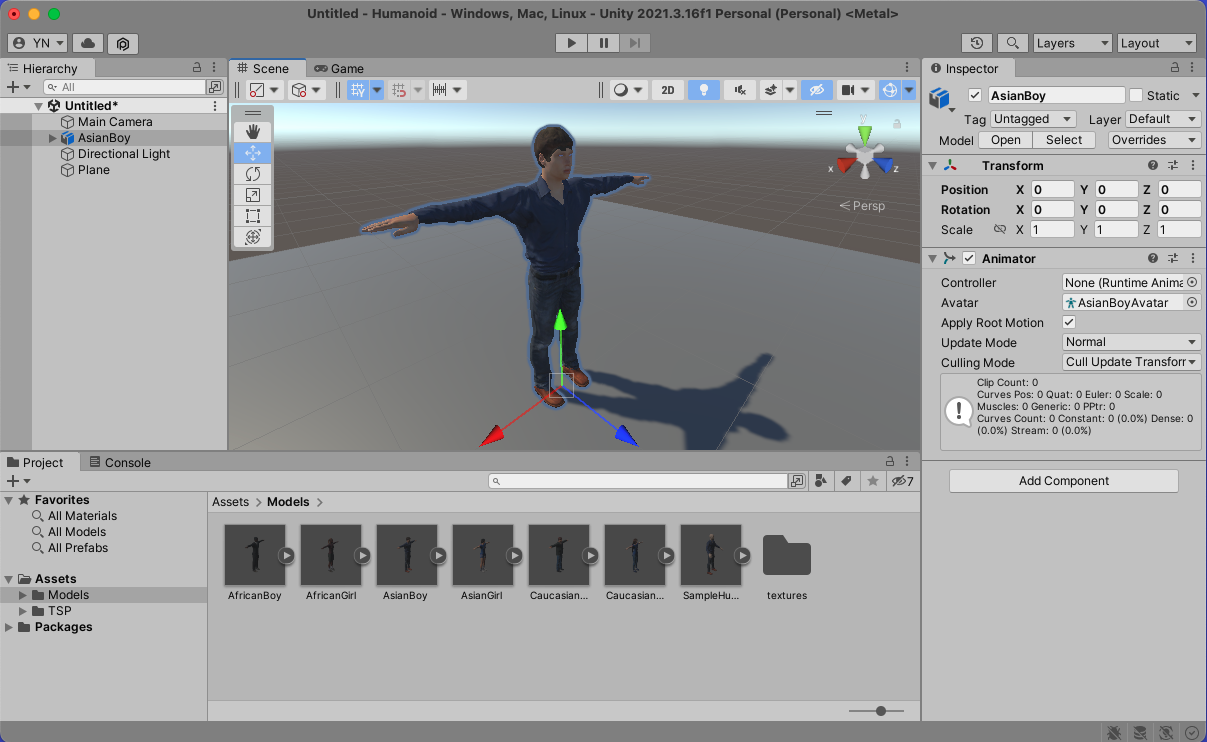This screenshot has width=1207, height=742.
Task: Switch to the Console tab
Action: click(120, 463)
